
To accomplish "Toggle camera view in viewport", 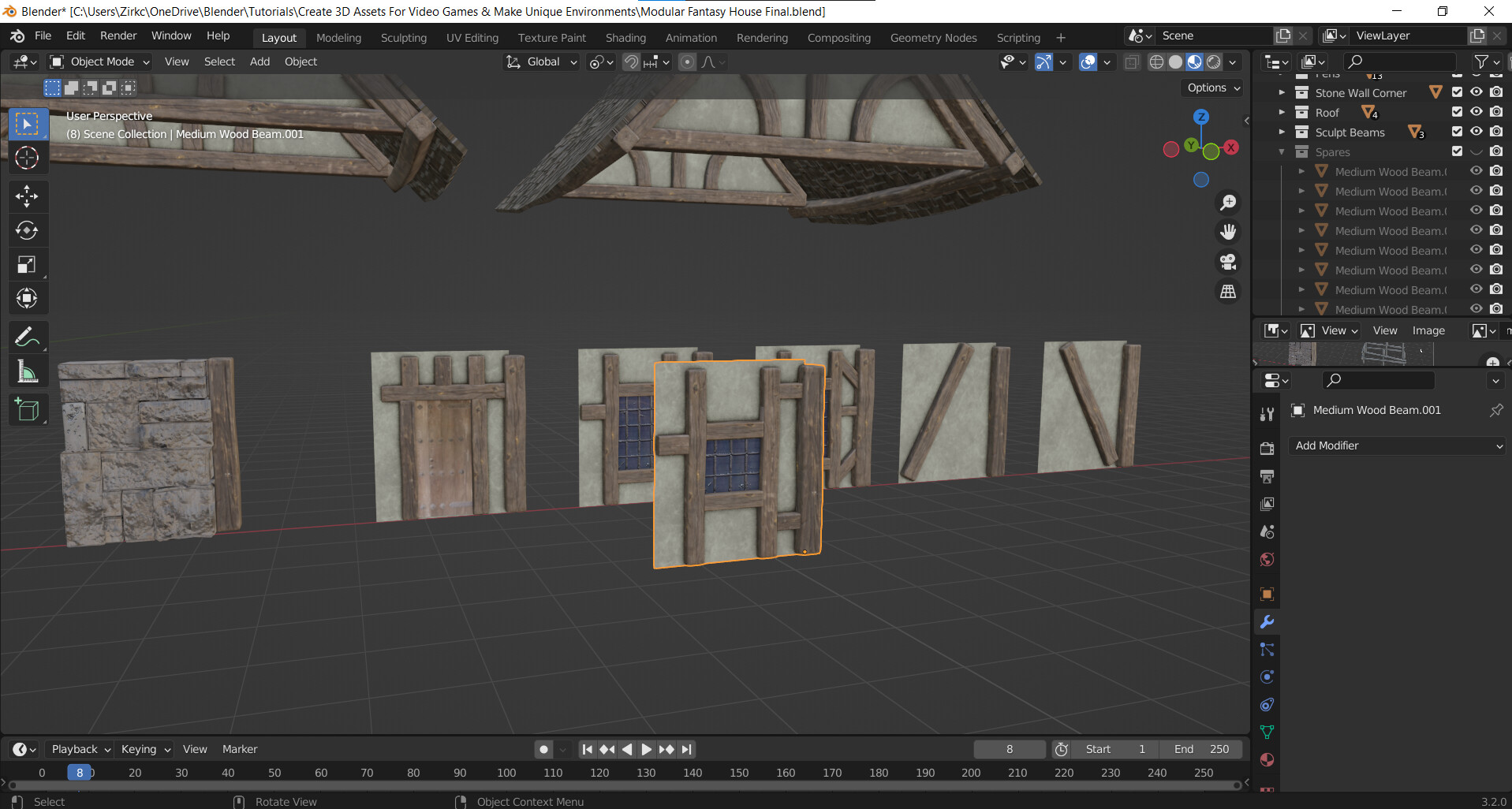I will 1228,262.
